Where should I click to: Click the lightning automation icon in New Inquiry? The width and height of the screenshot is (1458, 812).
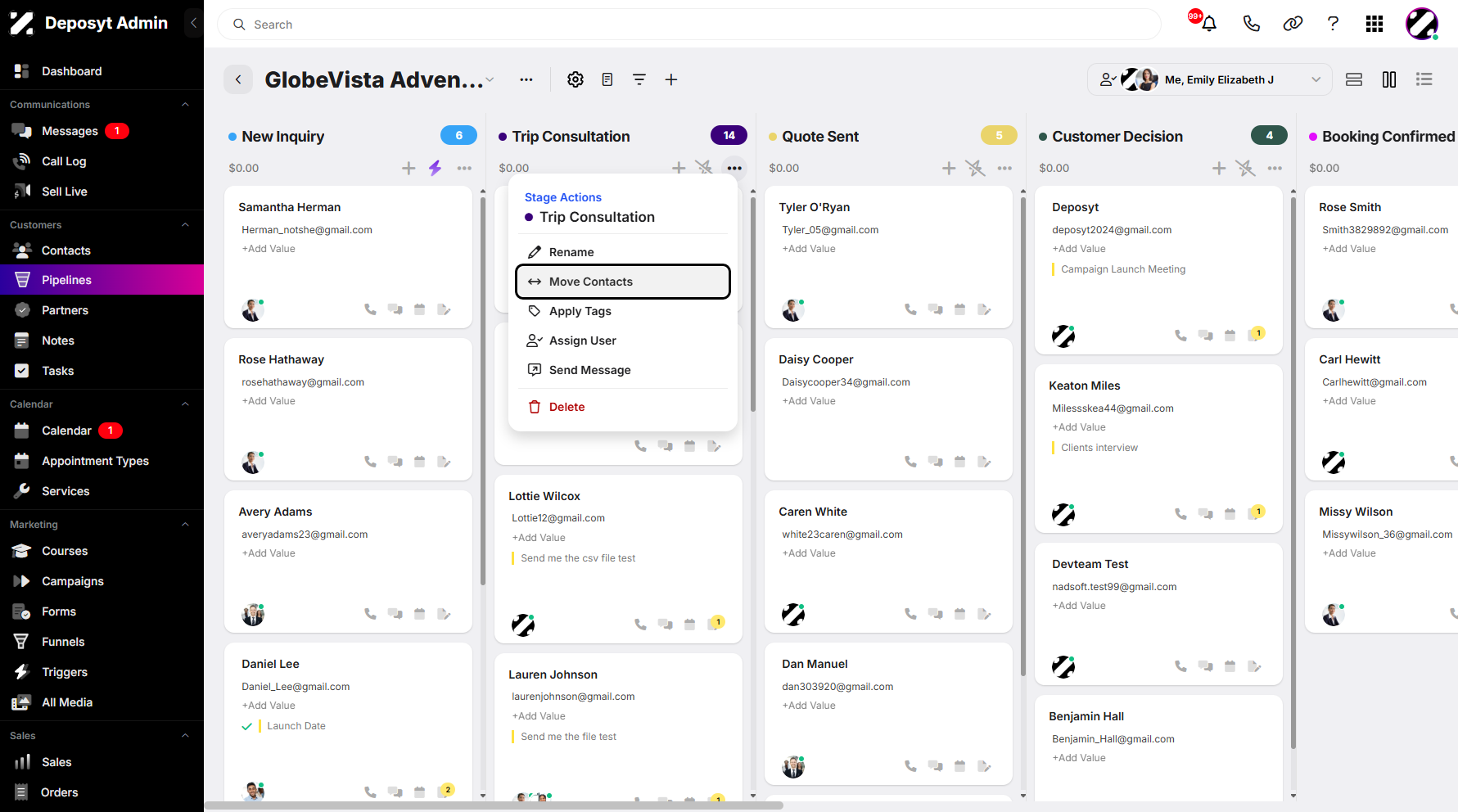pos(435,168)
